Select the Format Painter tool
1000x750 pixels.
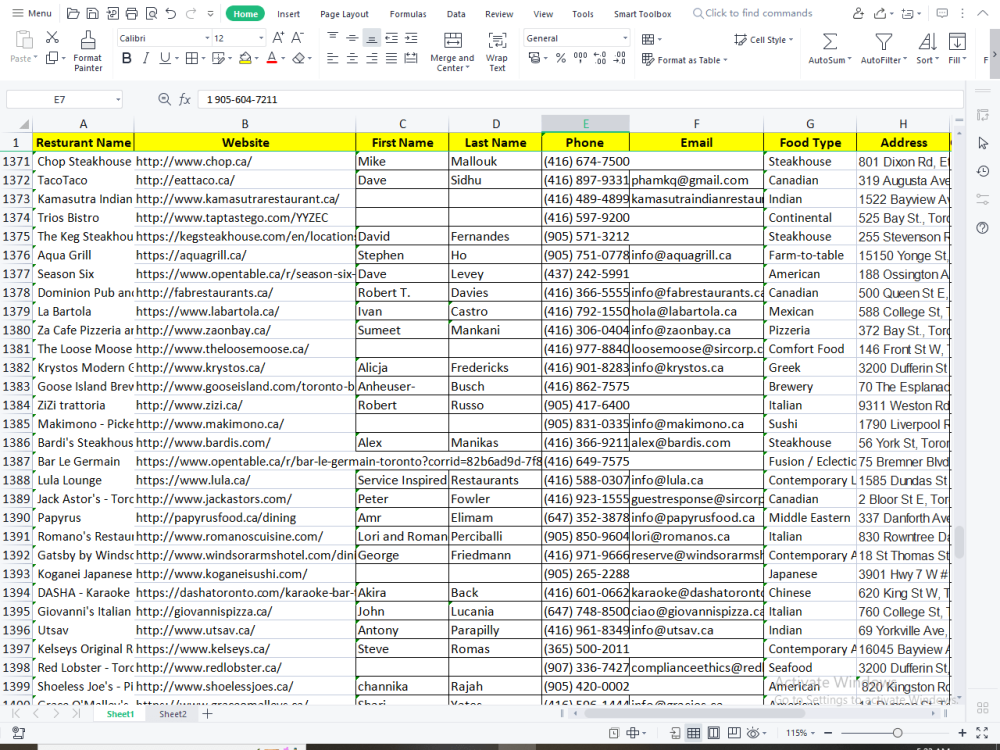(x=88, y=51)
